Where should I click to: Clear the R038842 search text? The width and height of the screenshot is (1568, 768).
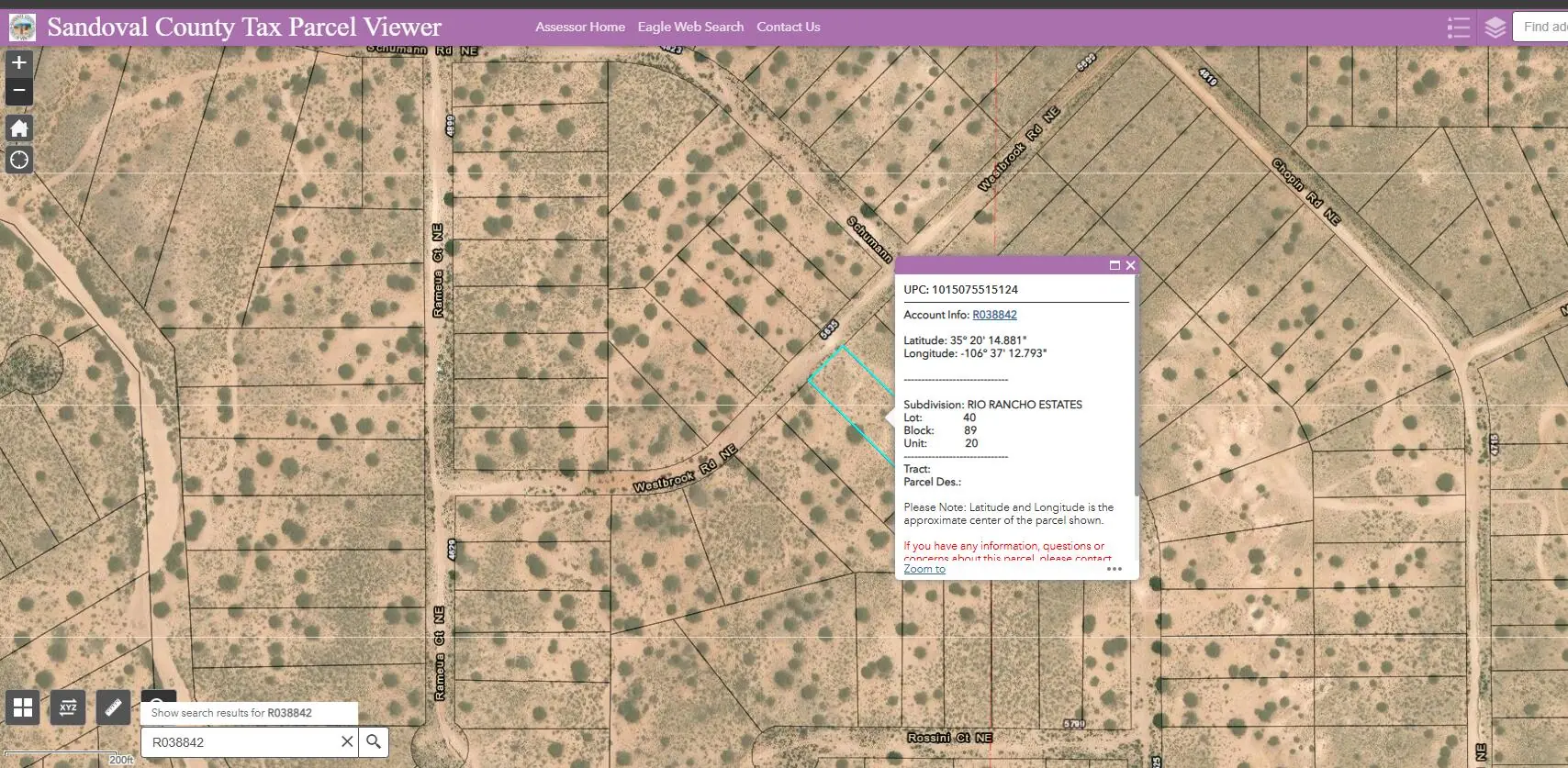click(347, 741)
